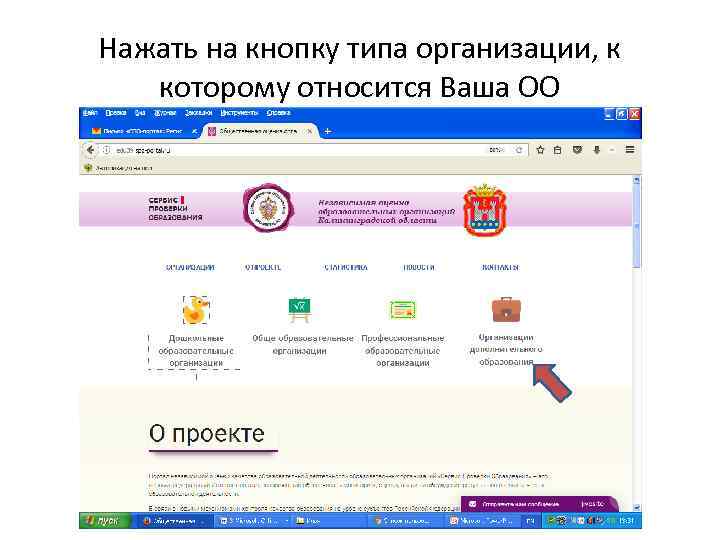Select the second active browser tab
Viewport: 720px width, 540px height.
tap(261, 131)
